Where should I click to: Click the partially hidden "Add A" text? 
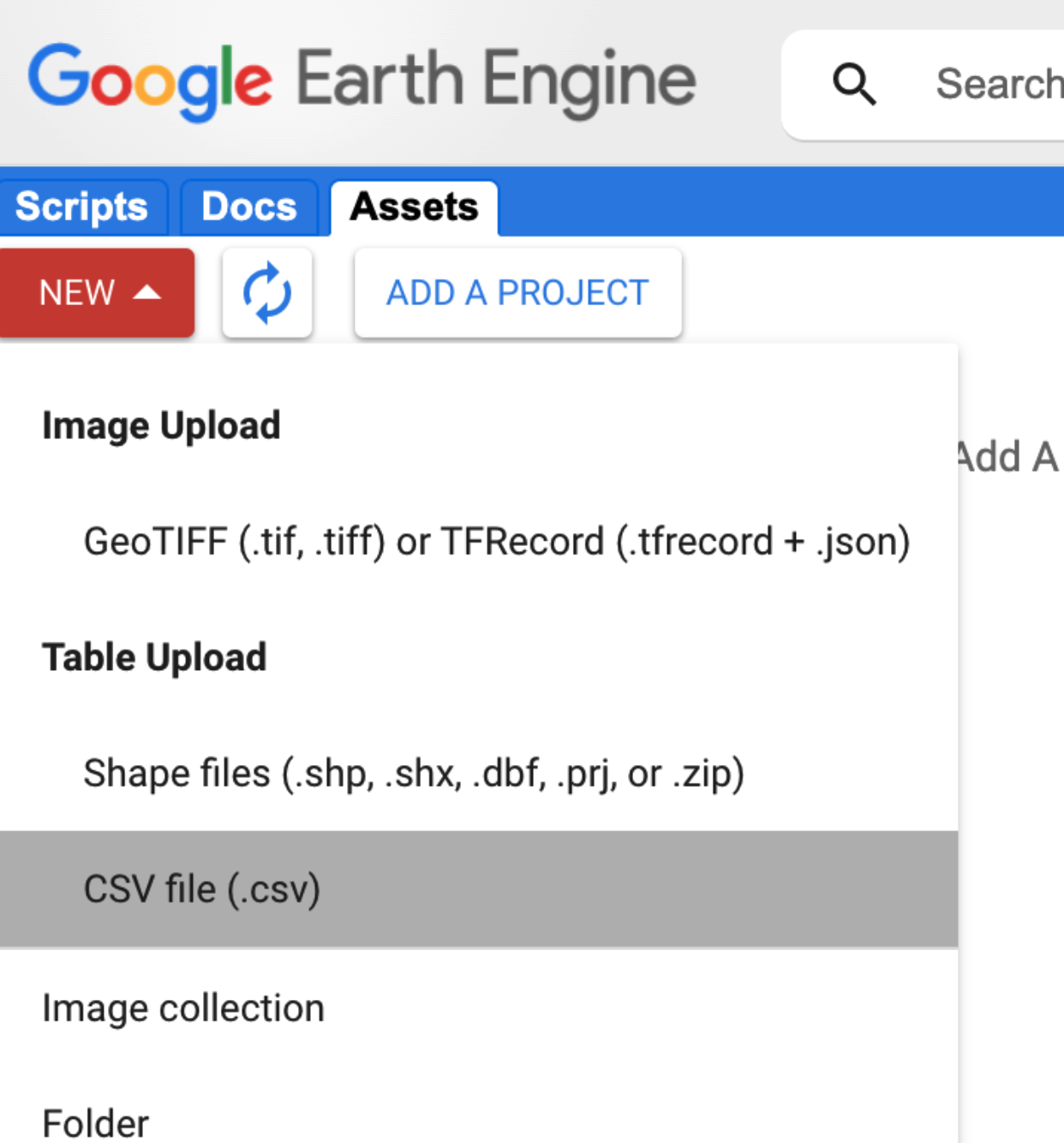coord(1008,457)
